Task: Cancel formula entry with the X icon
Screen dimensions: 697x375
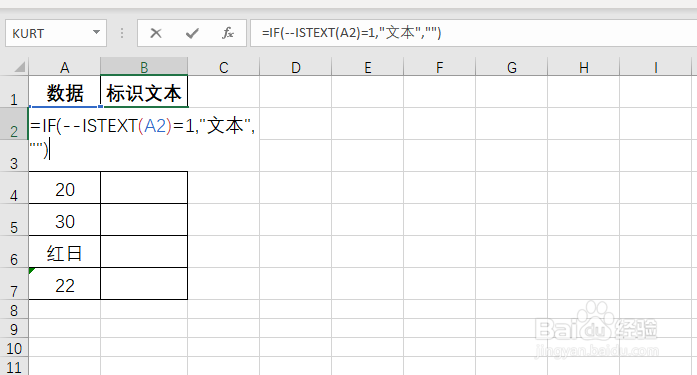Action: coord(156,33)
